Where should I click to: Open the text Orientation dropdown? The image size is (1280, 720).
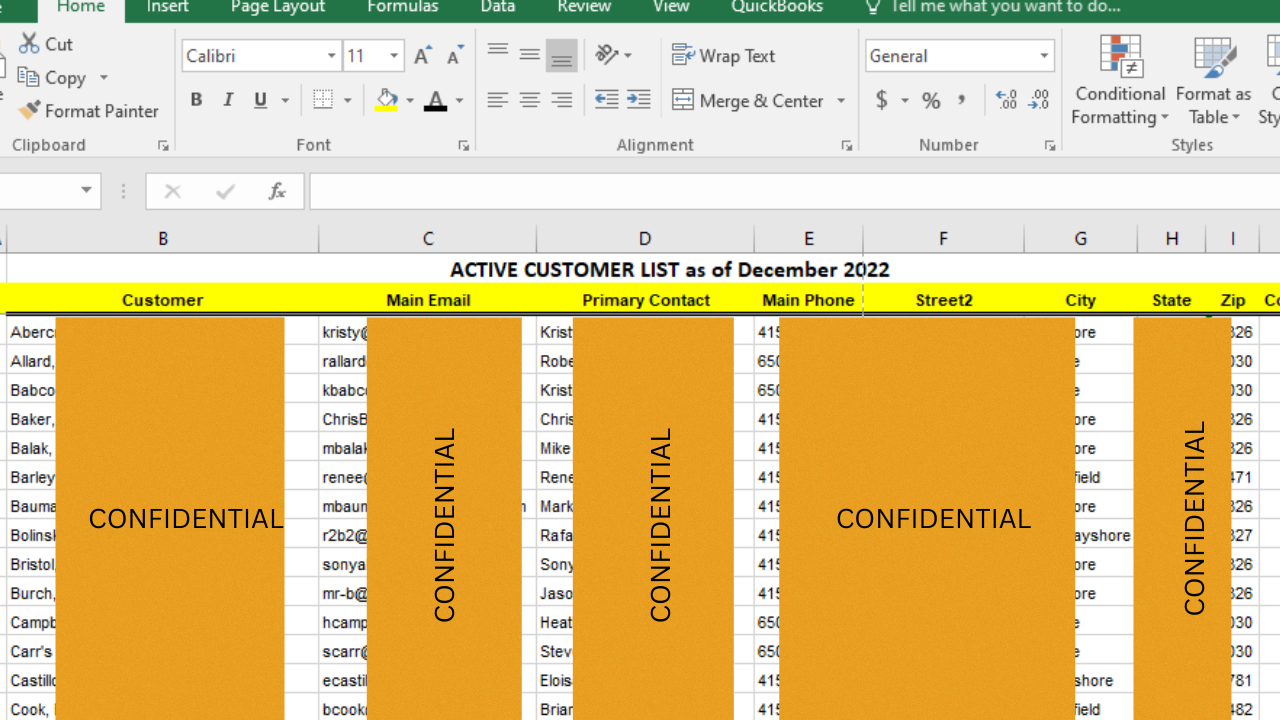pyautogui.click(x=613, y=54)
